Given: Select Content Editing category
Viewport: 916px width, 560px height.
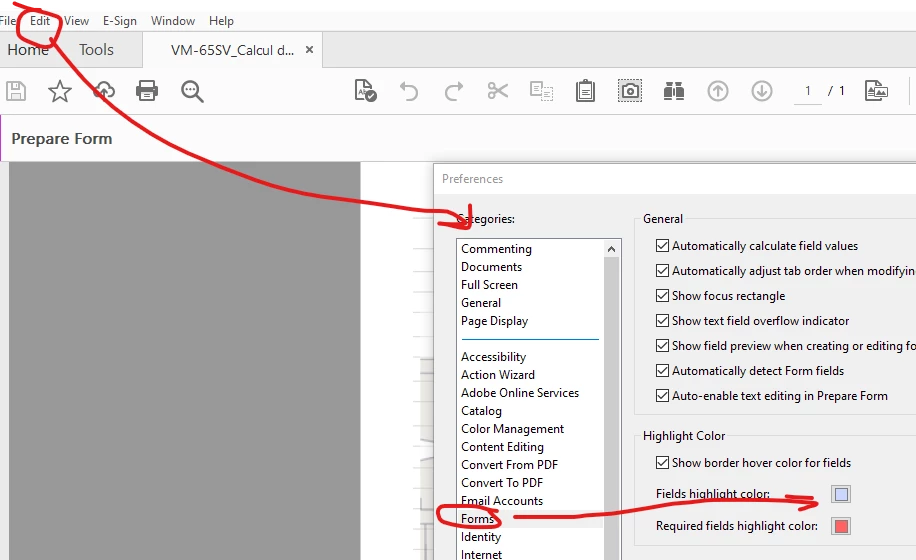Looking at the screenshot, I should pyautogui.click(x=502, y=447).
